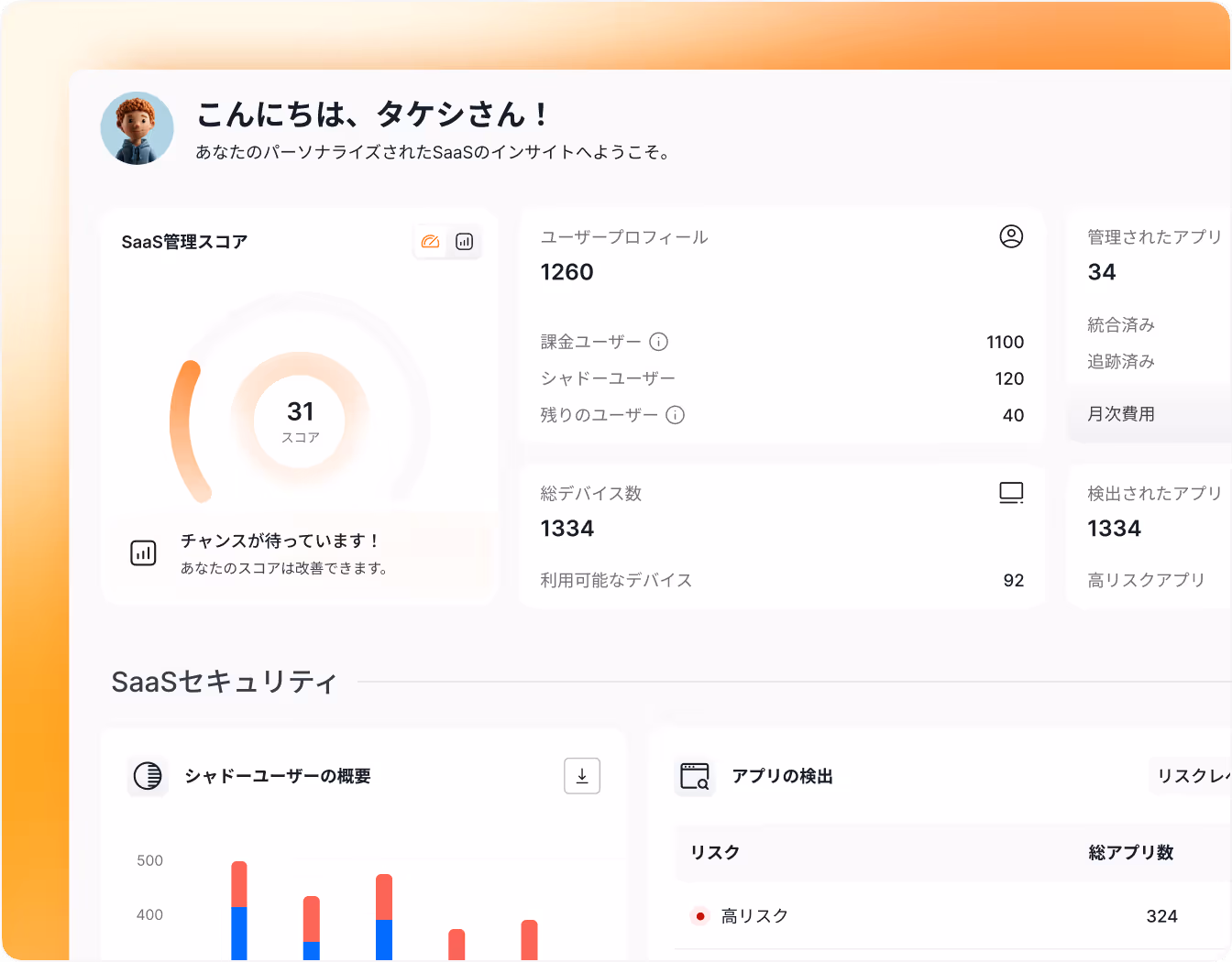Click the シャドーユーザー row label

click(x=608, y=378)
